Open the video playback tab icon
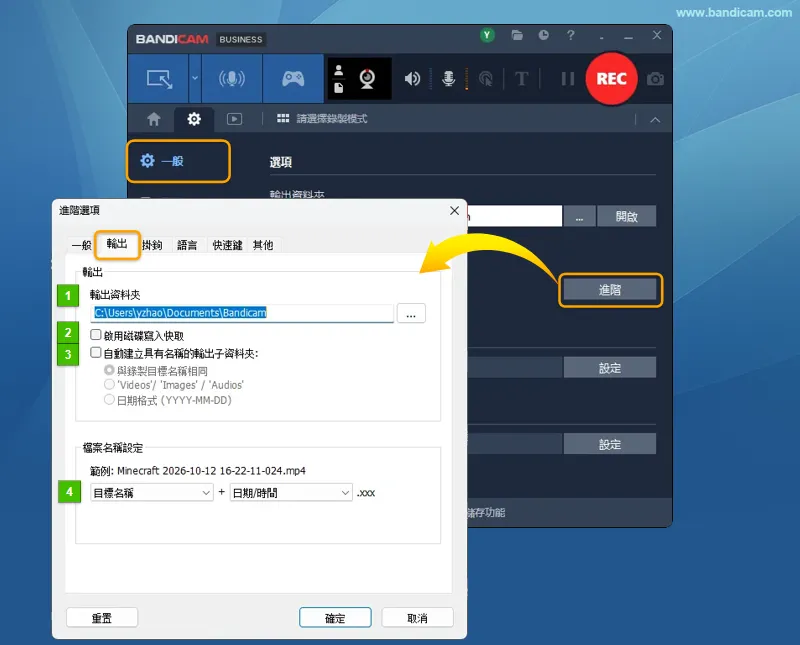 pos(234,119)
